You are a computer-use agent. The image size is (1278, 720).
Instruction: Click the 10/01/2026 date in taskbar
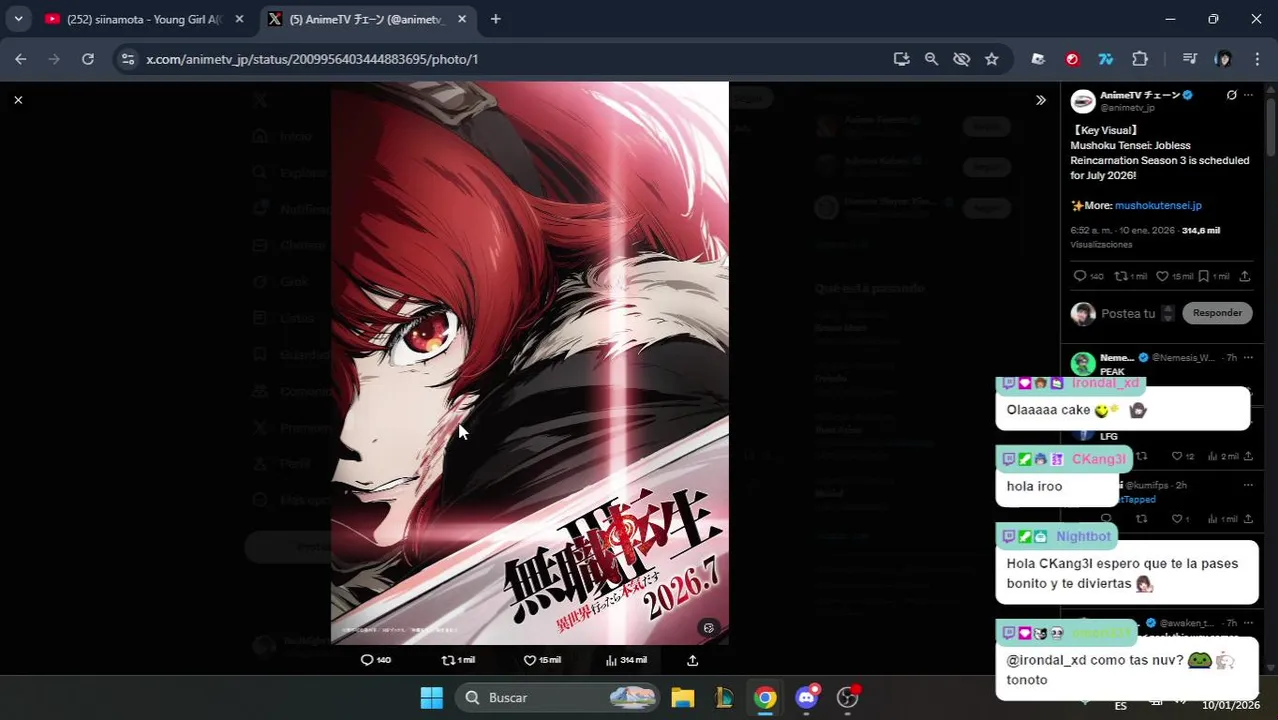click(x=1231, y=705)
